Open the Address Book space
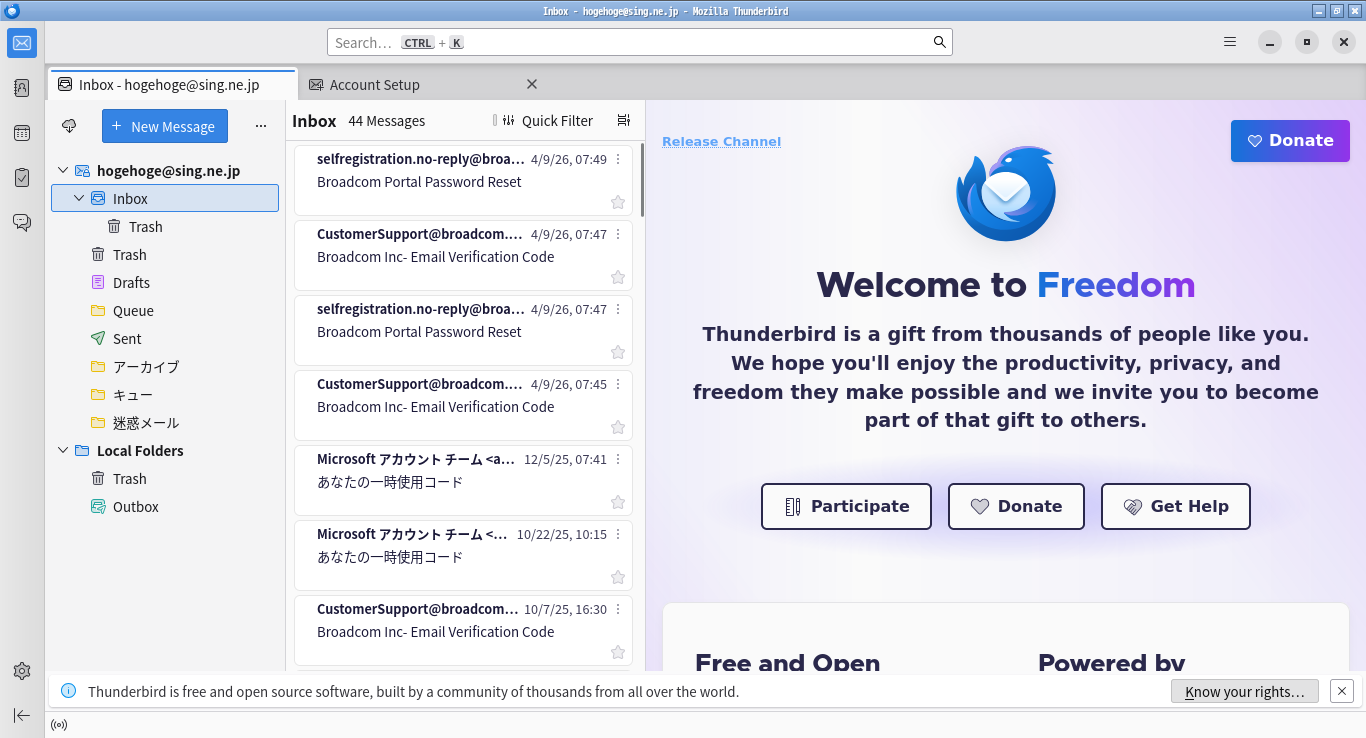 pyautogui.click(x=21, y=88)
